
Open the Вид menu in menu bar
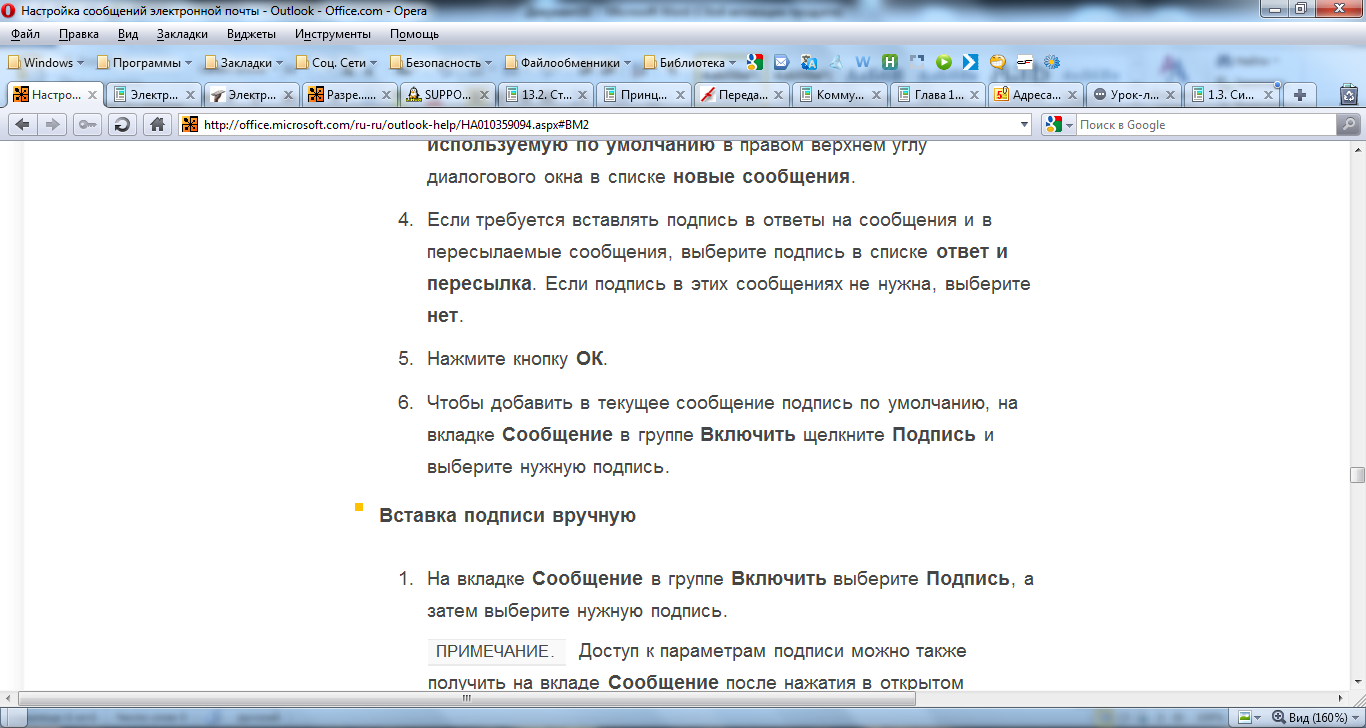(x=128, y=34)
